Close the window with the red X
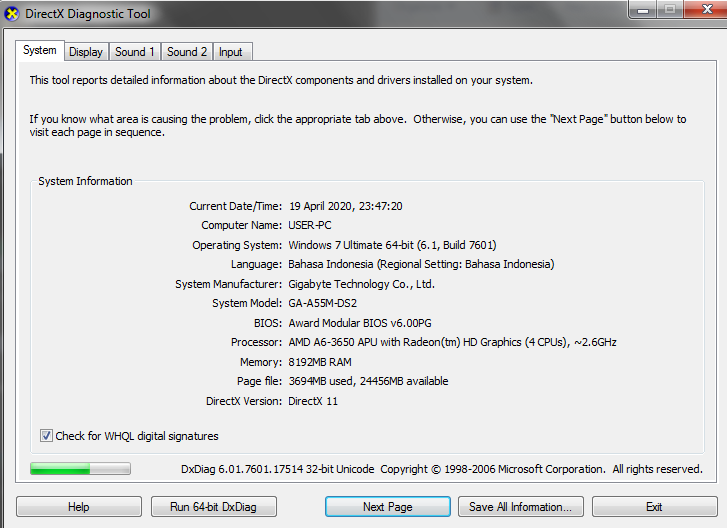727x528 pixels. tap(707, 9)
